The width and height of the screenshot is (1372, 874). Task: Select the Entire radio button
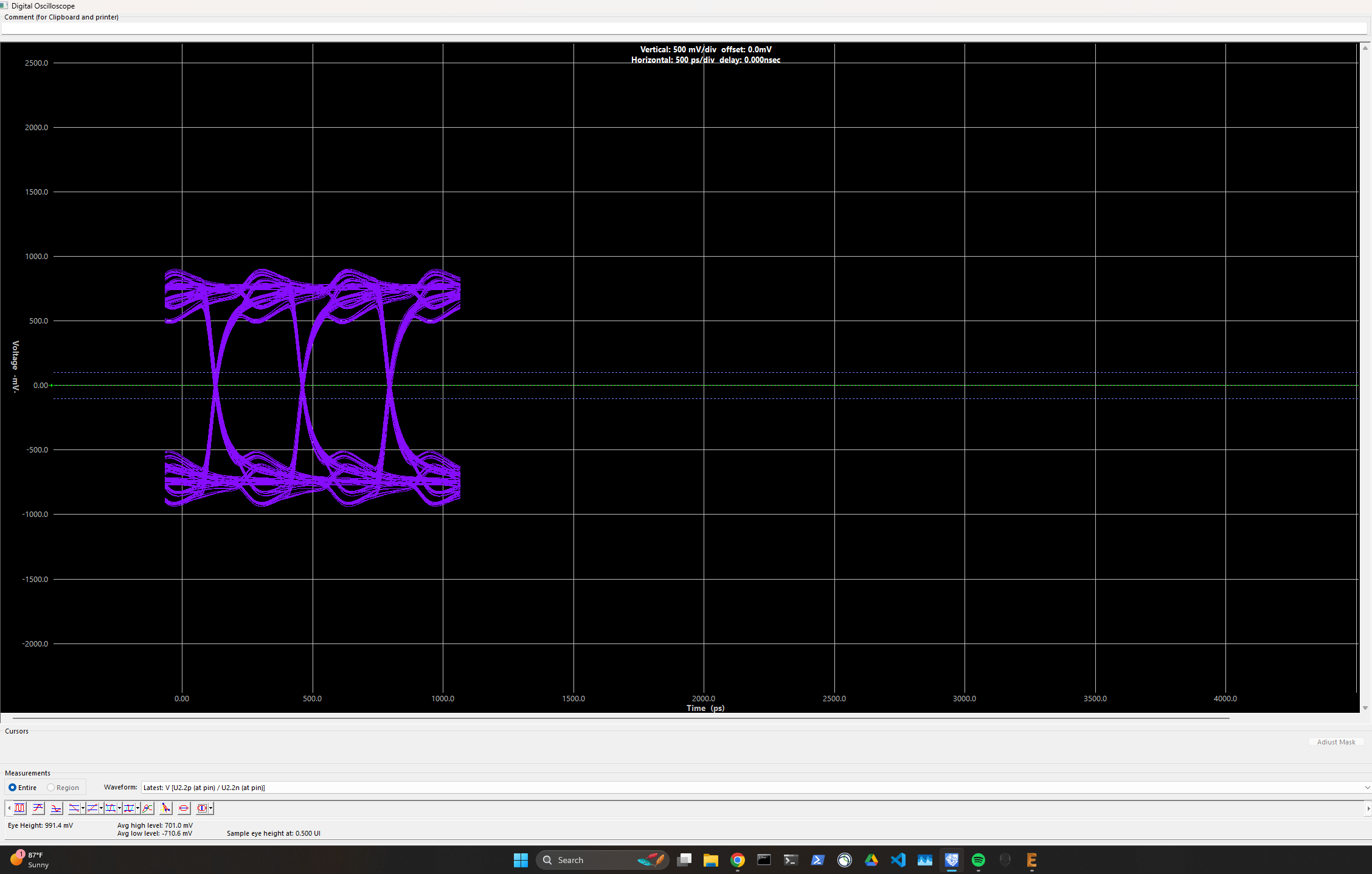coord(12,788)
